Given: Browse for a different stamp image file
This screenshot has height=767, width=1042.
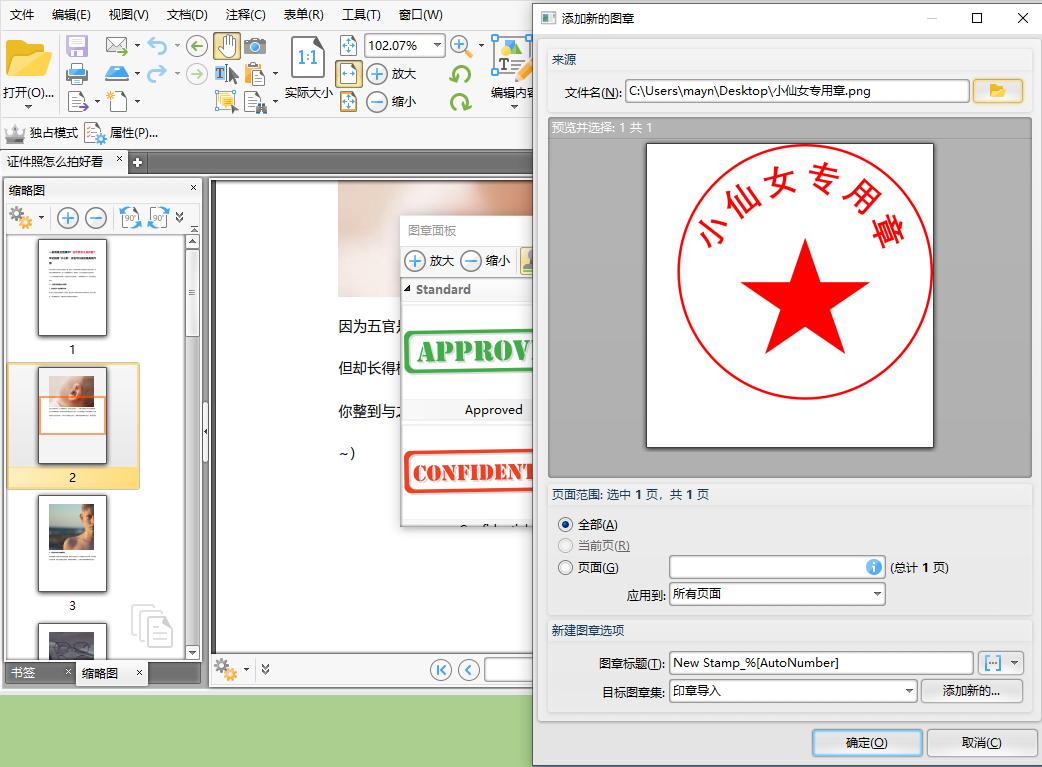Looking at the screenshot, I should pyautogui.click(x=997, y=90).
